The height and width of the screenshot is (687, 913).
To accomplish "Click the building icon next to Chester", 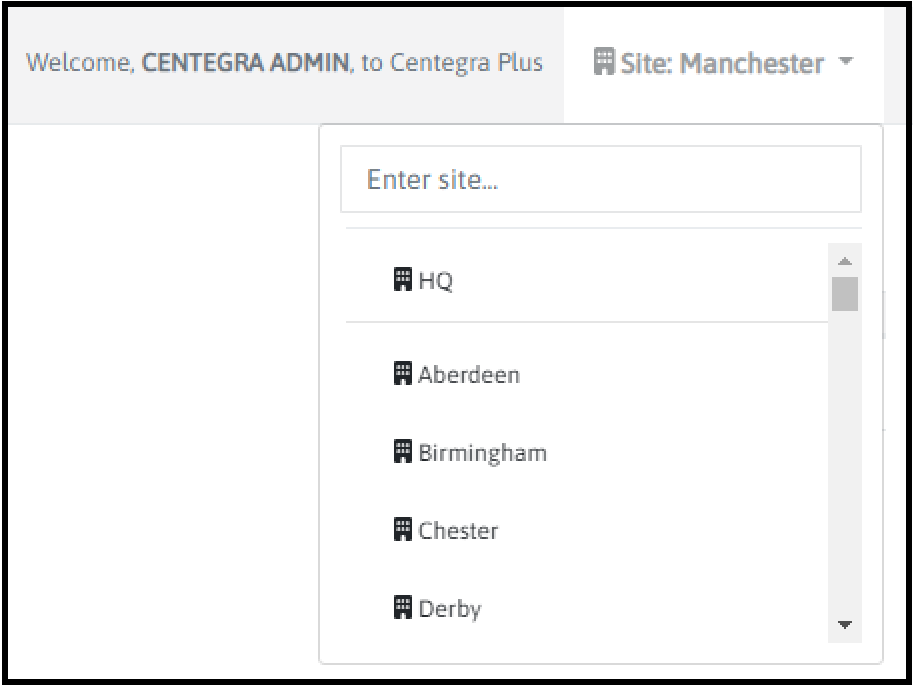I will click(x=403, y=530).
